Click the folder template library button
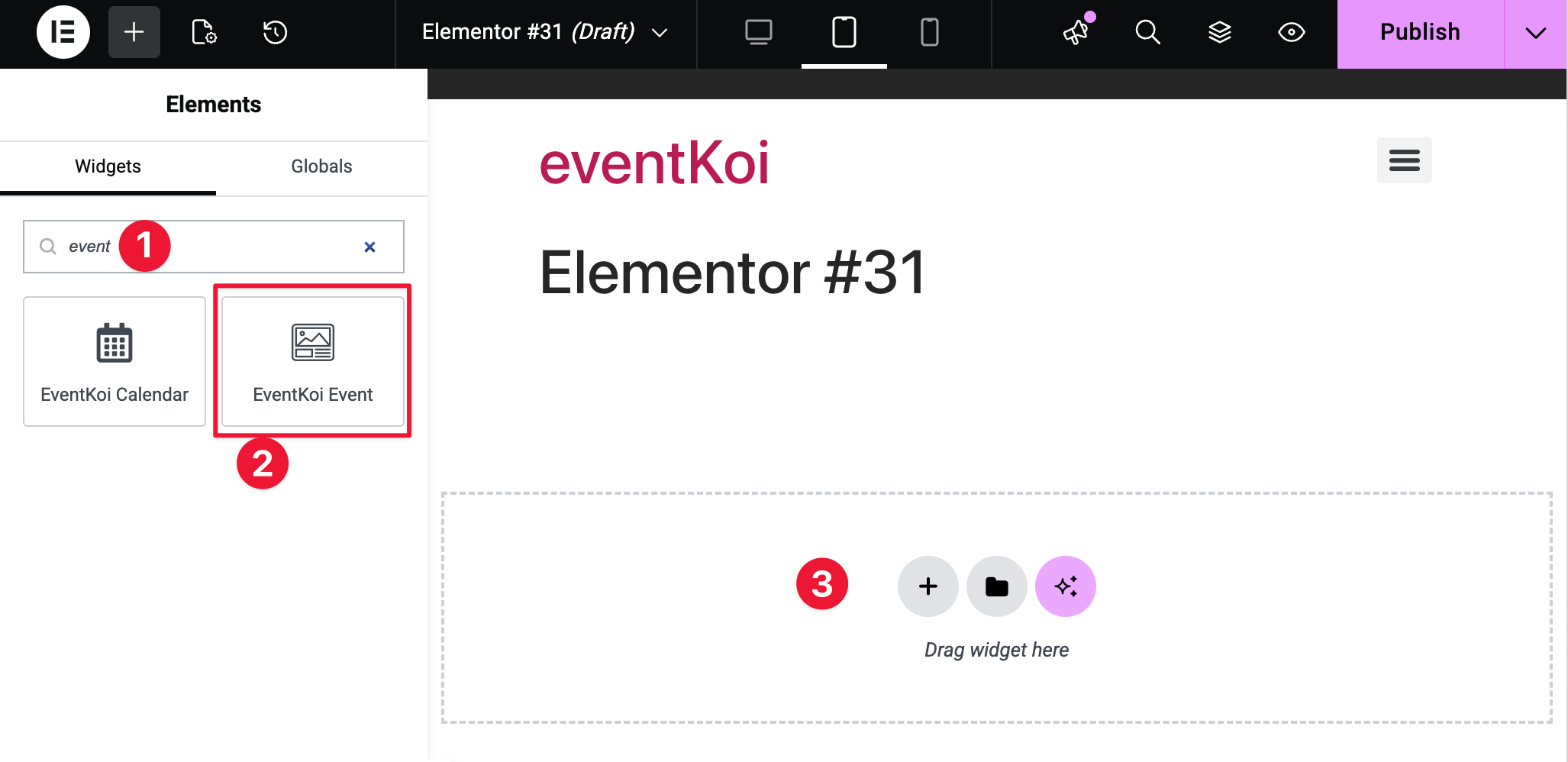The height and width of the screenshot is (762, 1568). point(996,586)
